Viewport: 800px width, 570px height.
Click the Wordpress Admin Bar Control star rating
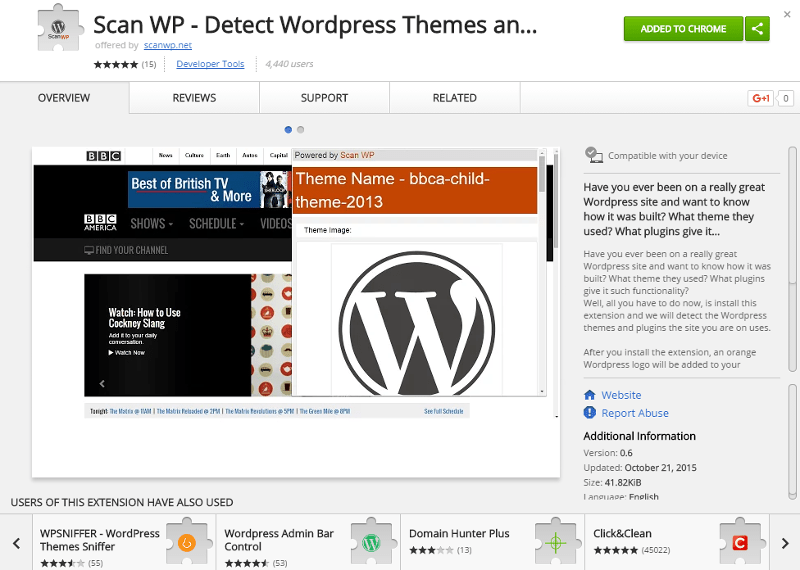pyautogui.click(x=247, y=563)
